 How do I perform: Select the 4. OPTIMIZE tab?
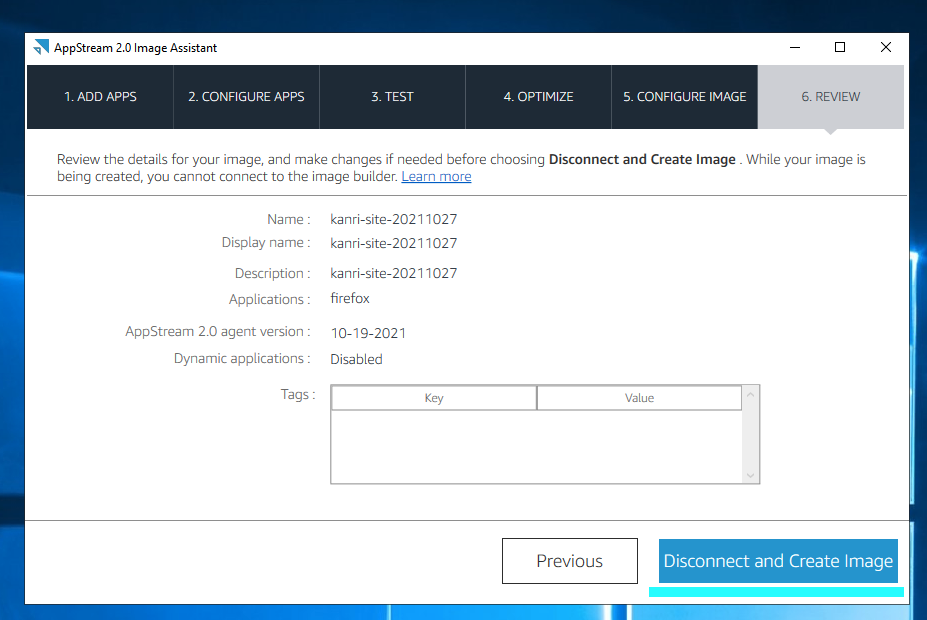[x=539, y=97]
